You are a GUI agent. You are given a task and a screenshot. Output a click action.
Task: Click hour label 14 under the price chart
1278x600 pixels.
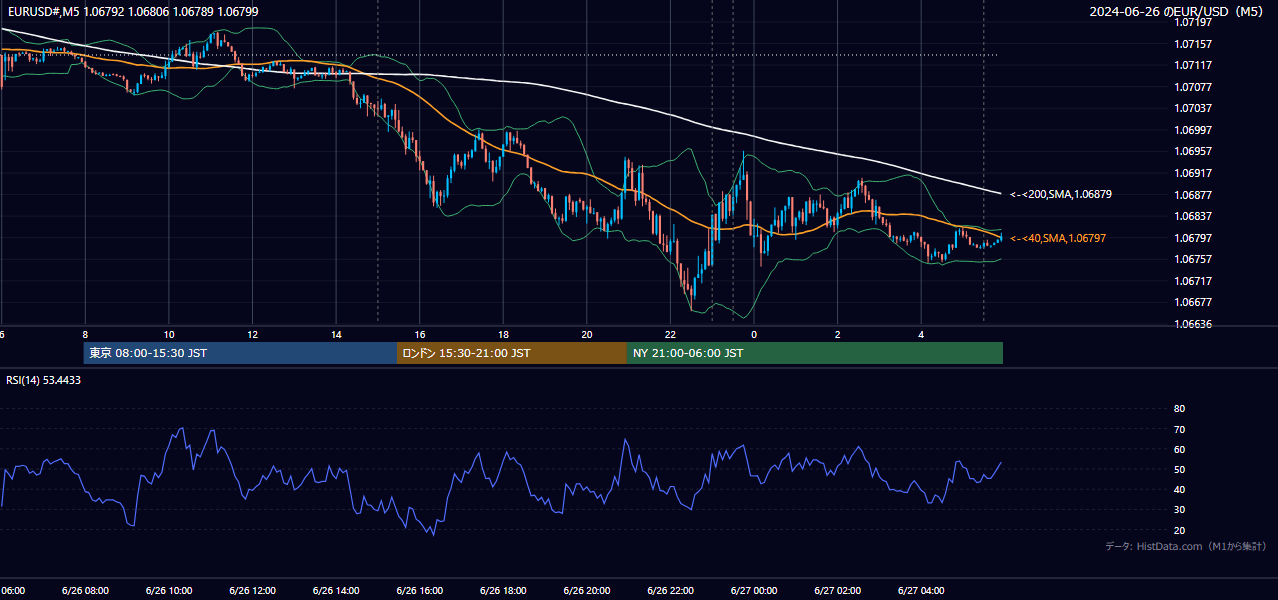click(x=336, y=335)
